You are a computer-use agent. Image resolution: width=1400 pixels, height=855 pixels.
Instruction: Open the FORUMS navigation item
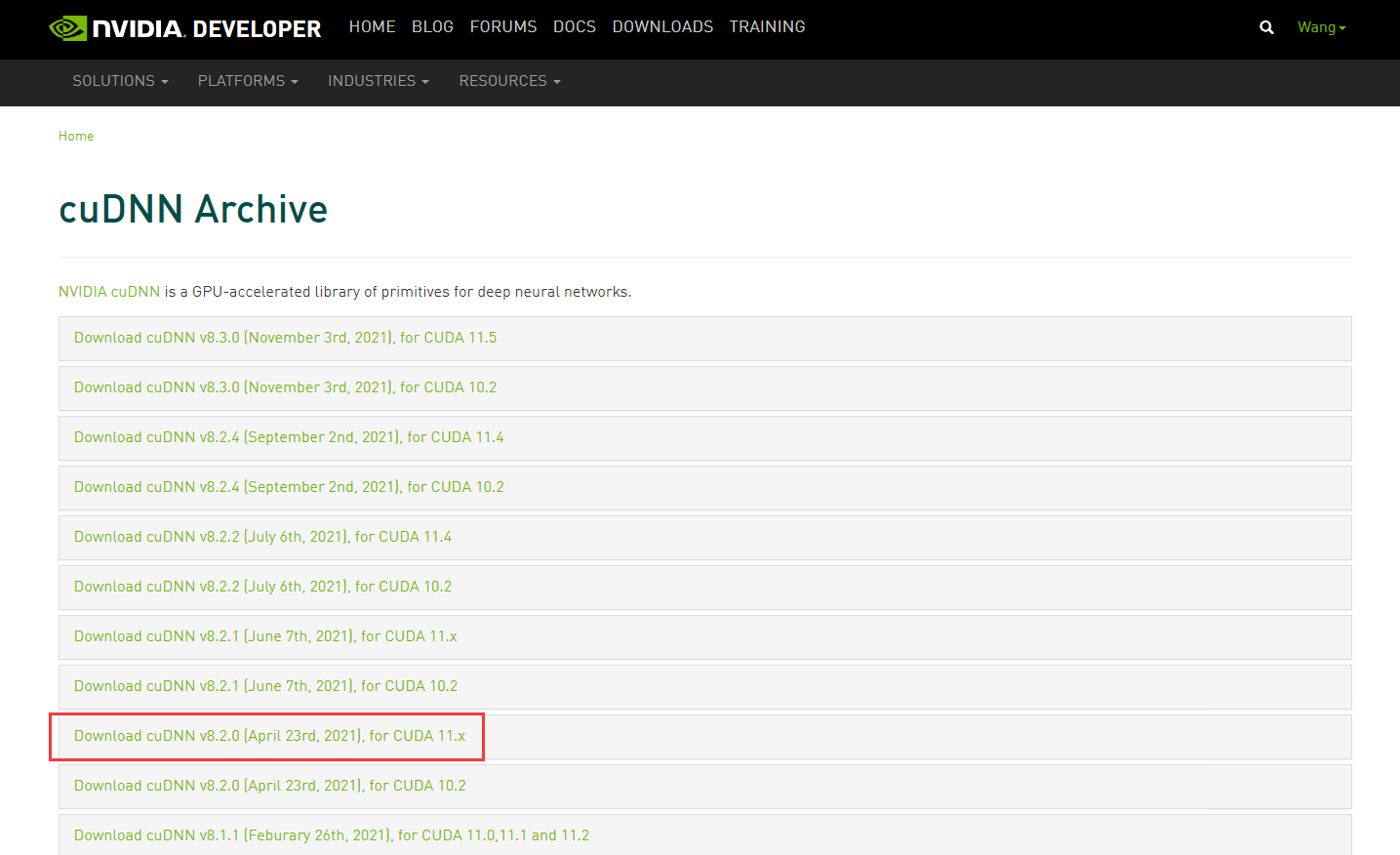click(503, 26)
